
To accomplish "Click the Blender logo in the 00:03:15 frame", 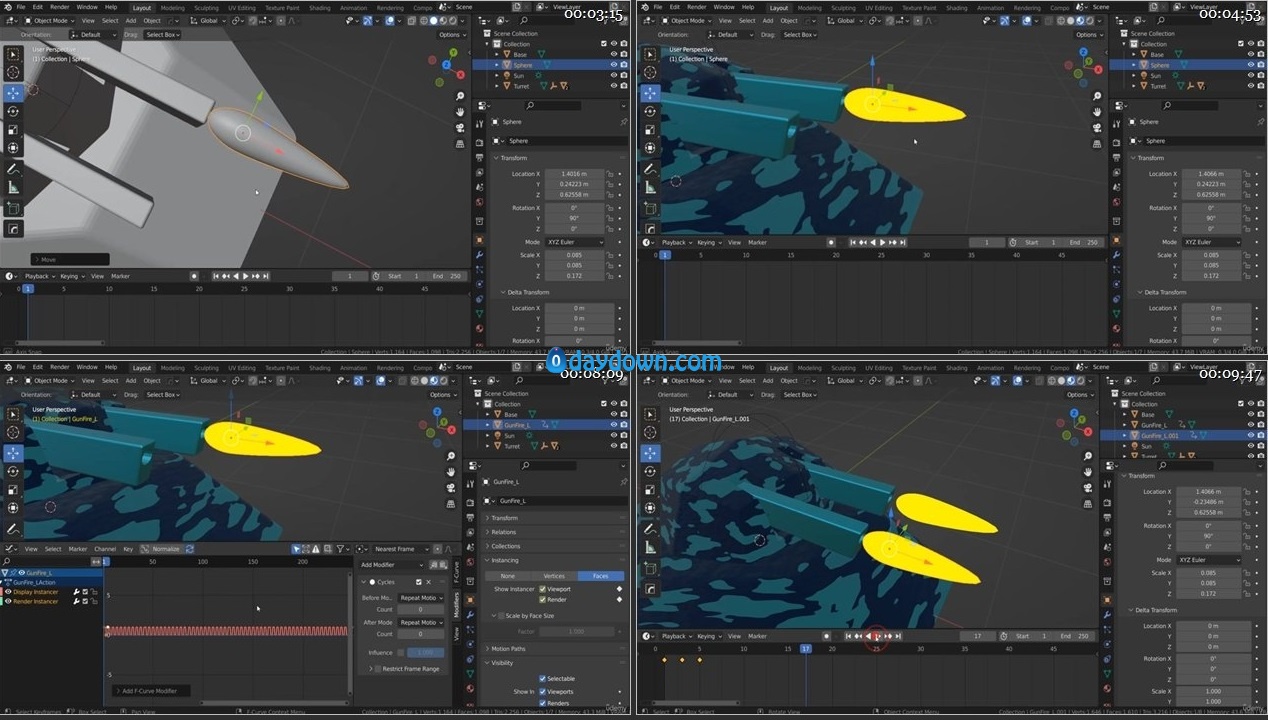I will [7, 6].
